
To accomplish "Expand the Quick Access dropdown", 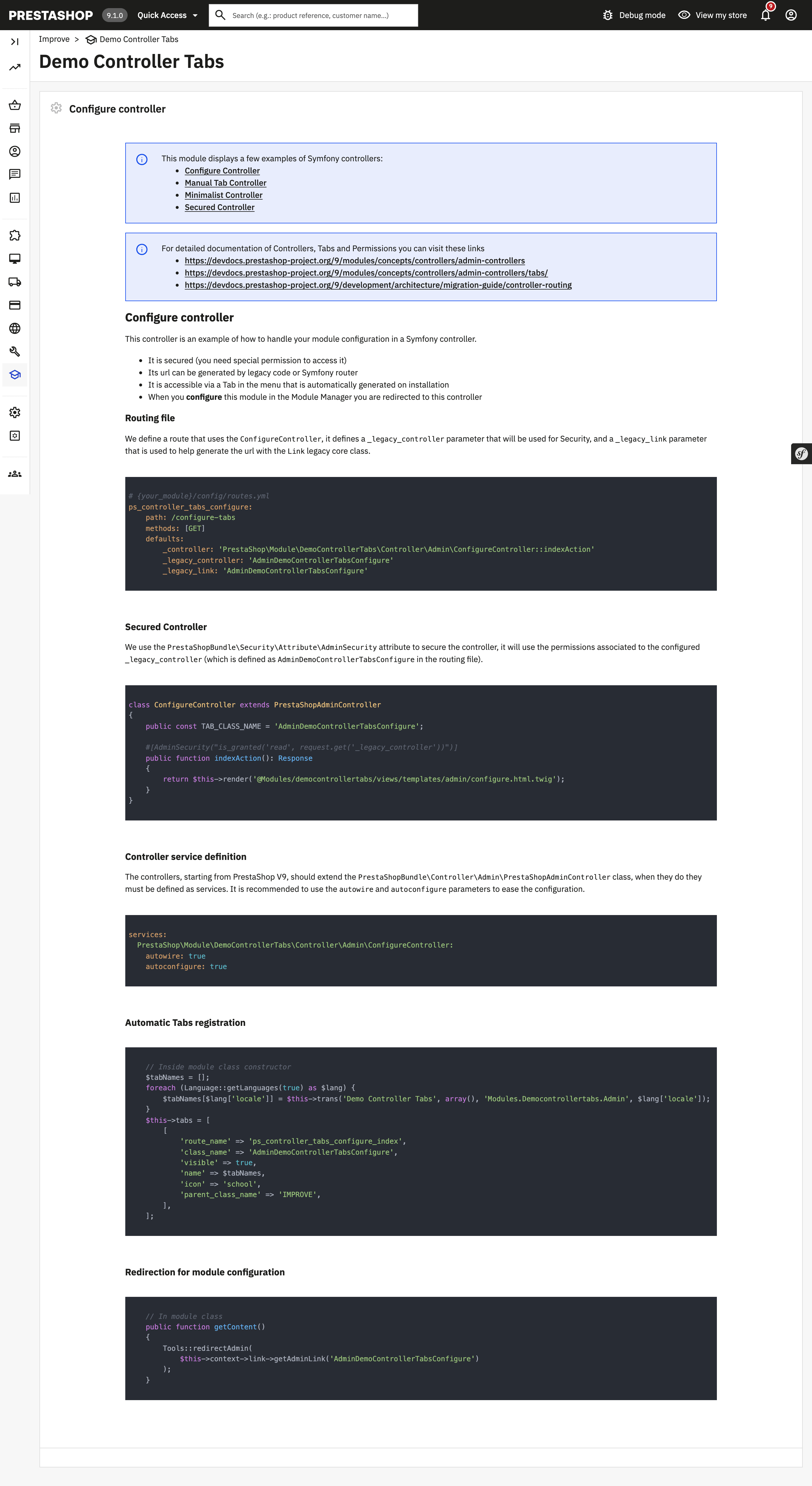I will coord(167,15).
